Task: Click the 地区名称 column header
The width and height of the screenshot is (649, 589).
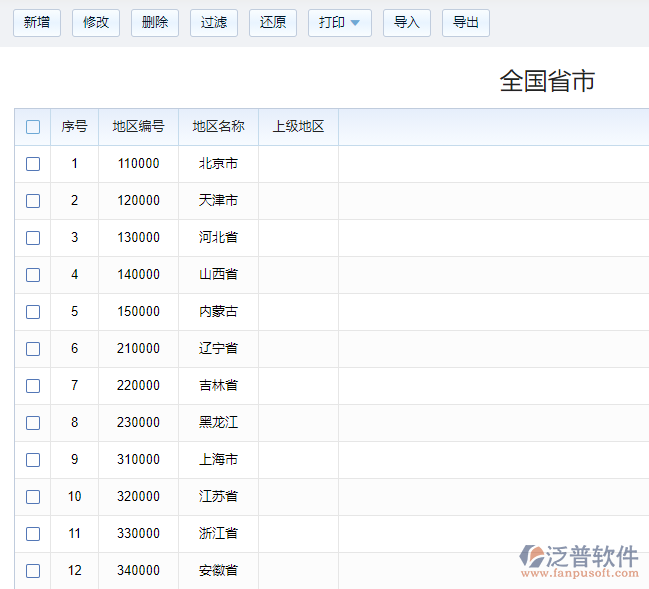Action: pos(218,127)
